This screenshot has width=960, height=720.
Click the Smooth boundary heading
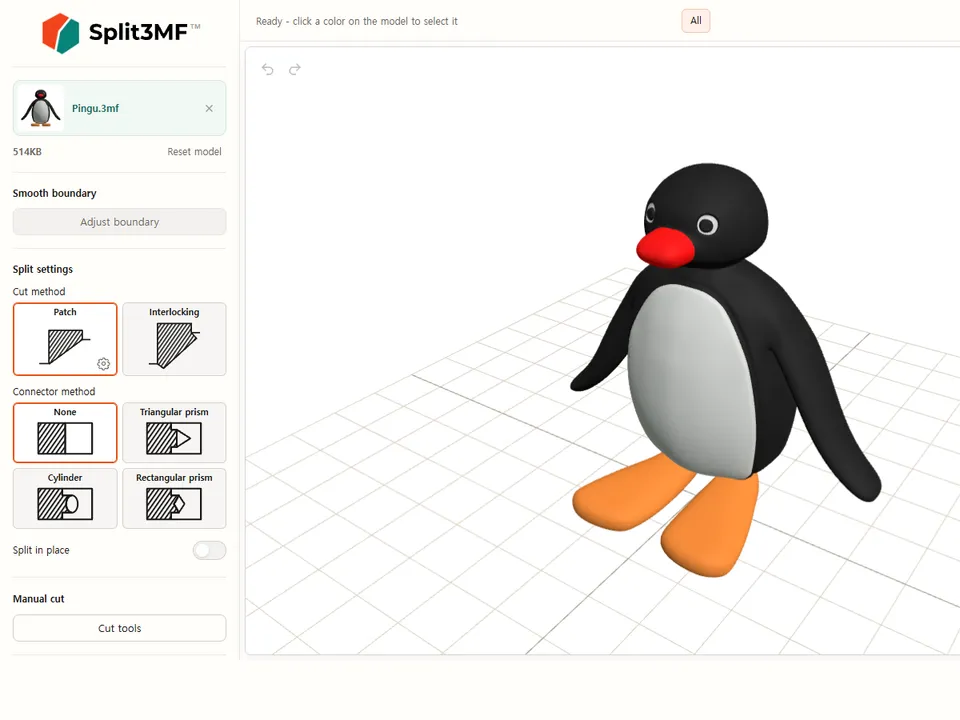pyautogui.click(x=54, y=193)
